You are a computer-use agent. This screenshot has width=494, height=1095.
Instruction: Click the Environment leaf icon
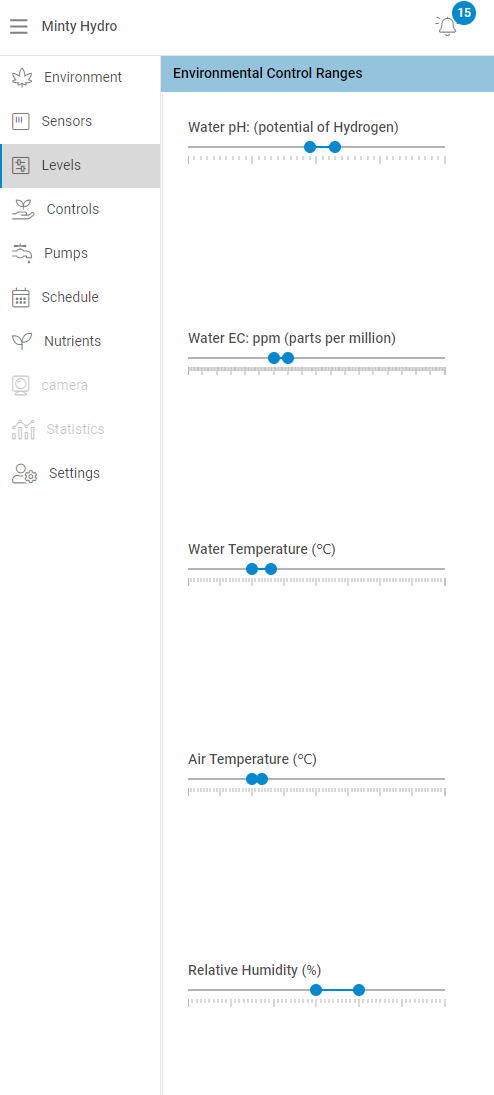click(22, 78)
